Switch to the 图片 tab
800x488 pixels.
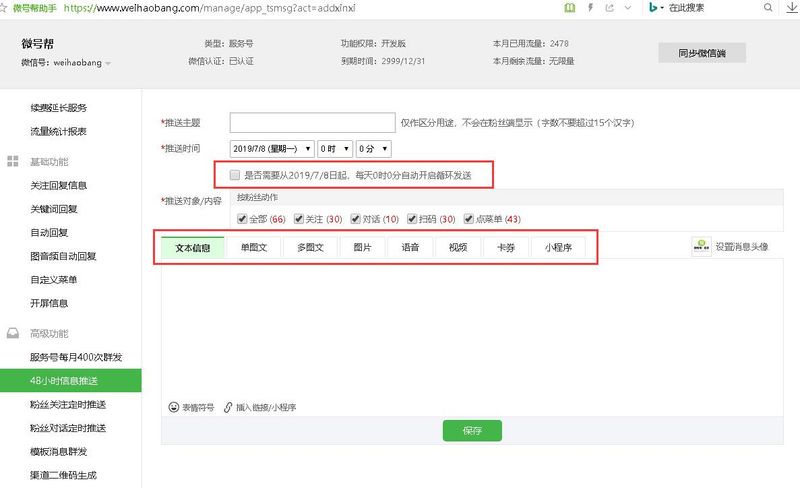tap(362, 248)
